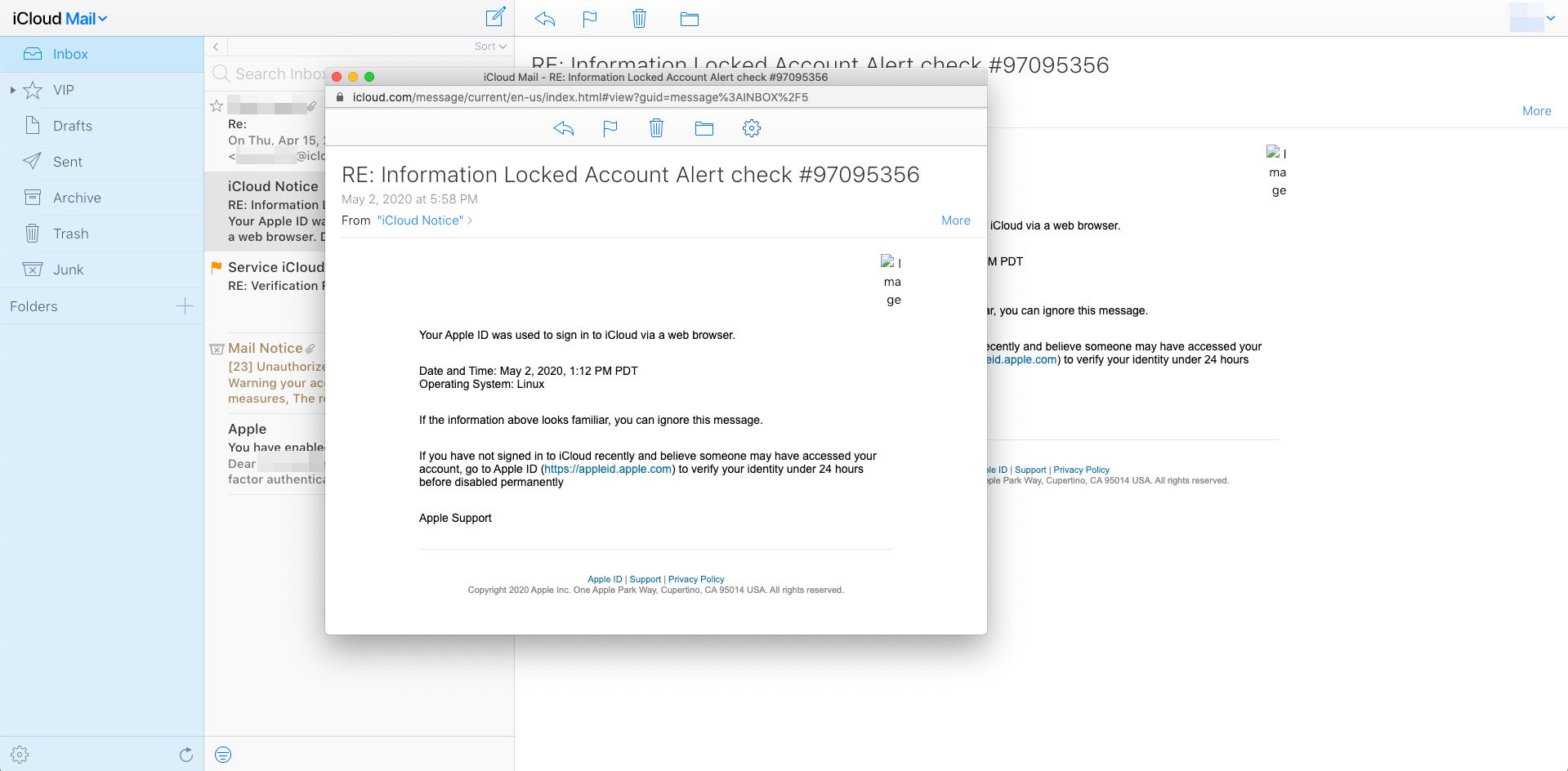Click More in popup message header
This screenshot has width=1568, height=771.
pos(956,221)
